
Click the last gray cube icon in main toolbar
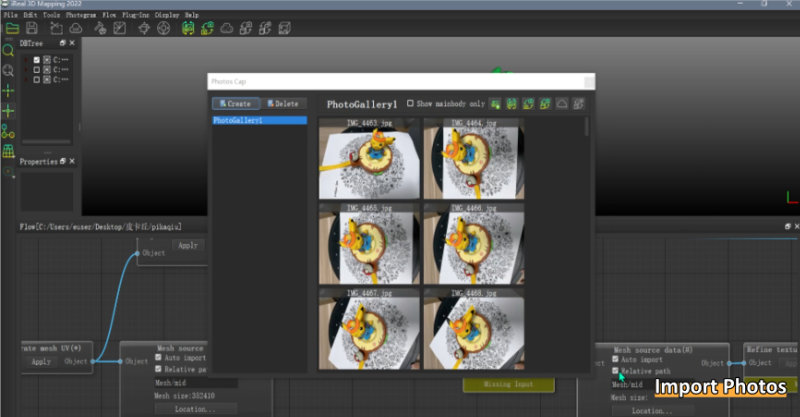point(284,28)
